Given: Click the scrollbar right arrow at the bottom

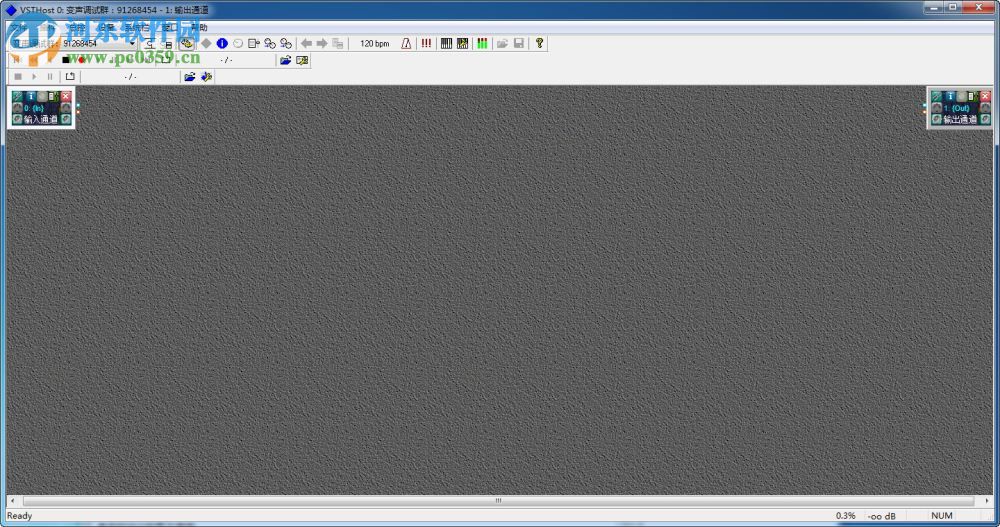Looking at the screenshot, I should (x=987, y=501).
